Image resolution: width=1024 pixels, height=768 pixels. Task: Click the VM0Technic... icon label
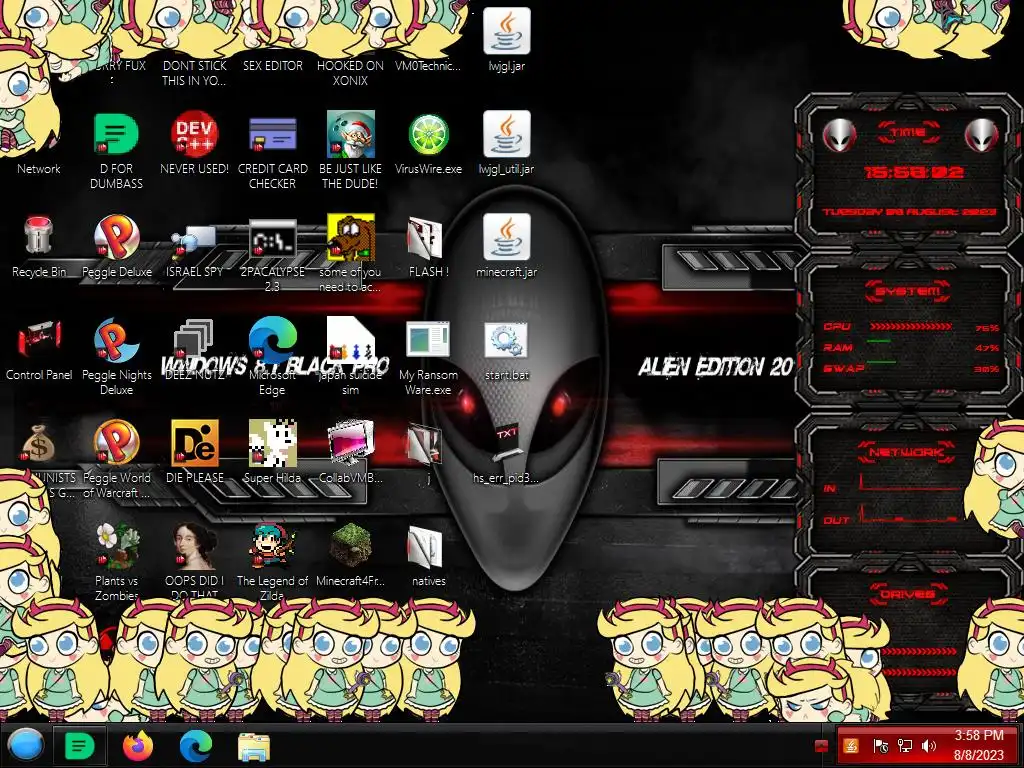tap(428, 66)
